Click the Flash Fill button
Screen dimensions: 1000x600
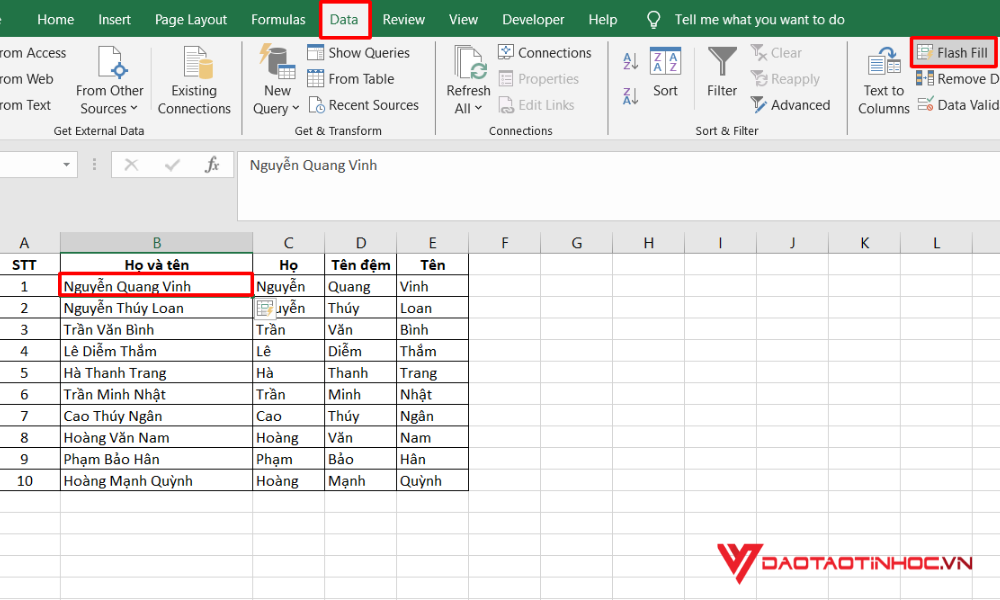[953, 53]
